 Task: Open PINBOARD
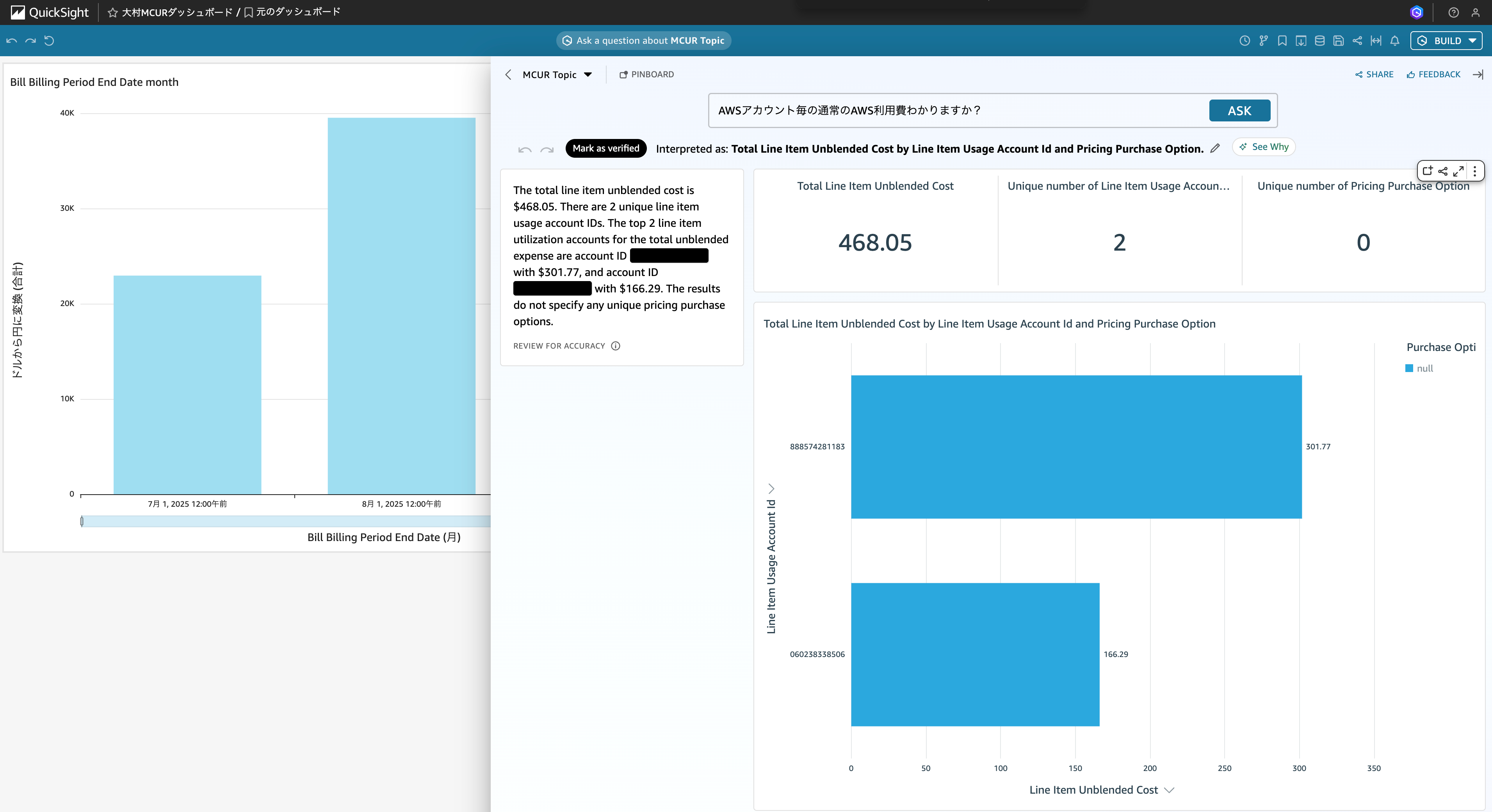tap(646, 74)
